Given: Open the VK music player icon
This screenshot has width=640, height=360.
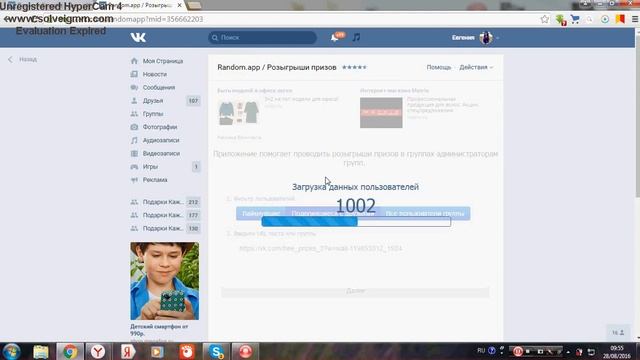Looking at the screenshot, I should click(356, 38).
